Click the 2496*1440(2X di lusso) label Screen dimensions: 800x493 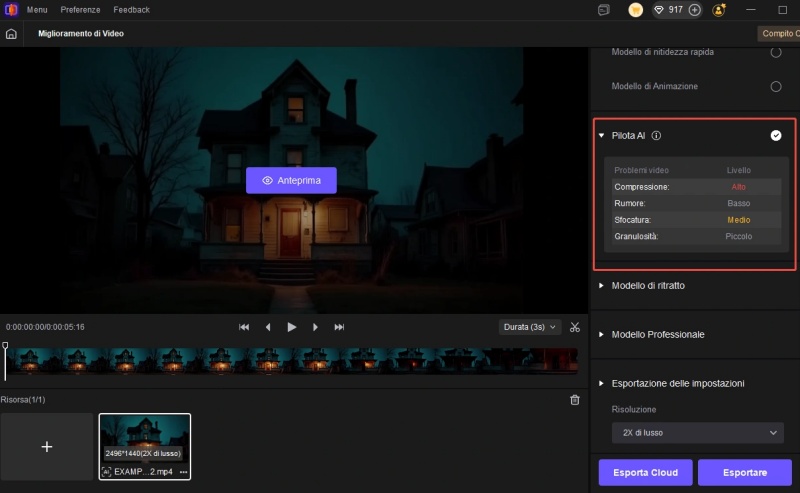tap(143, 453)
